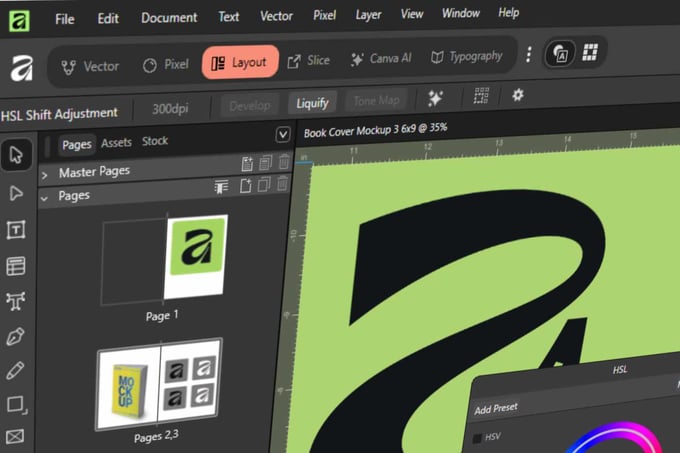Open the Help menu
The image size is (680, 453).
508,13
